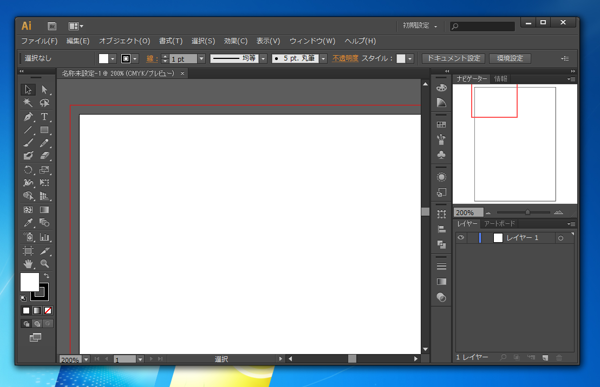Screen dimensions: 600x387
Task: Select the Blob Brush tool
Action: point(28,156)
